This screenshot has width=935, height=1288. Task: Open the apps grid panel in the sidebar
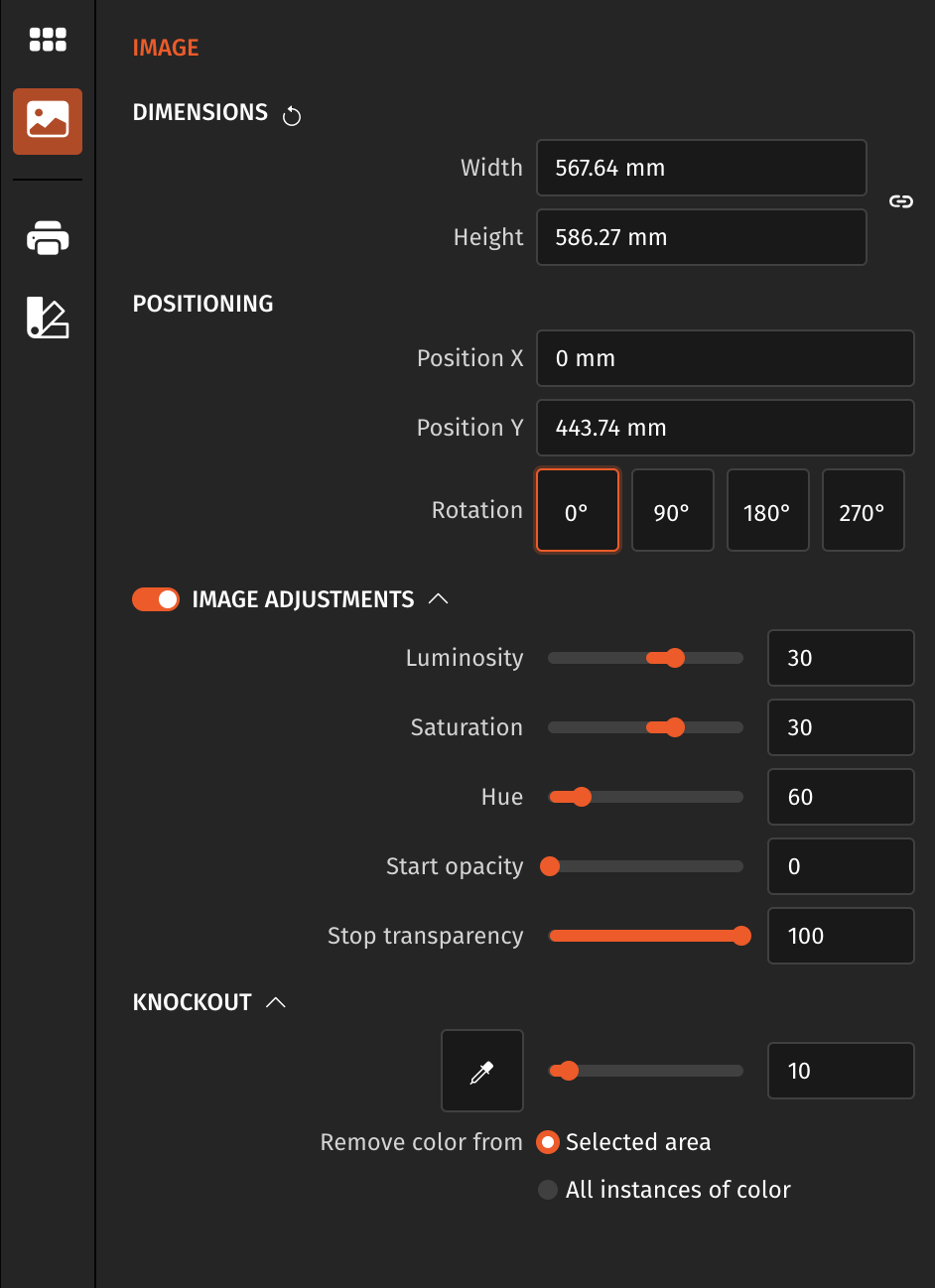click(x=47, y=40)
